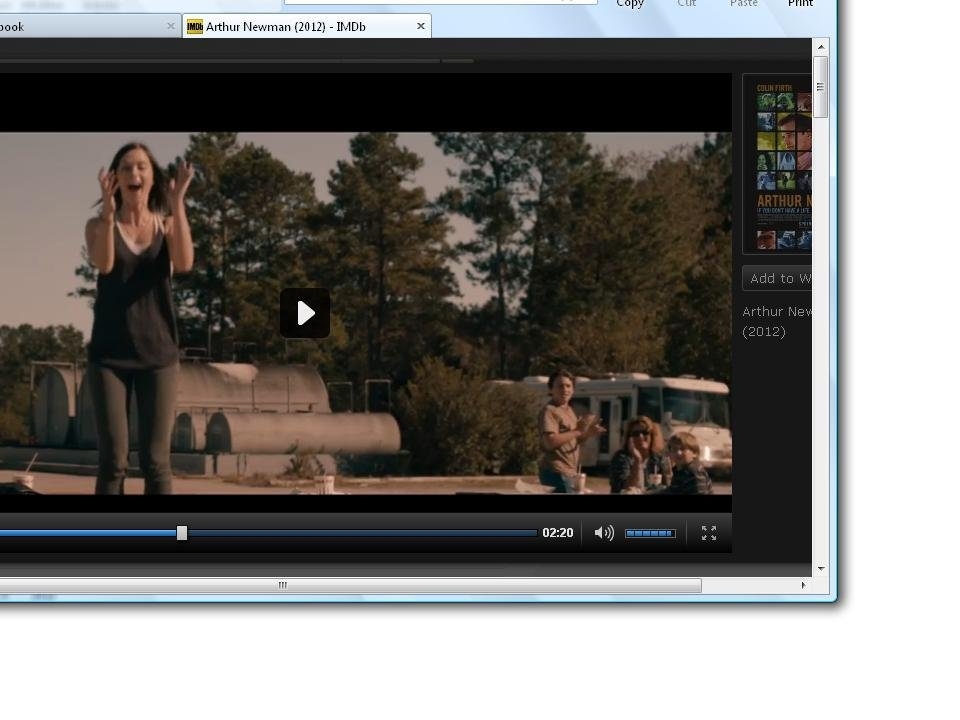Click the Add to Watchlist button

(778, 279)
